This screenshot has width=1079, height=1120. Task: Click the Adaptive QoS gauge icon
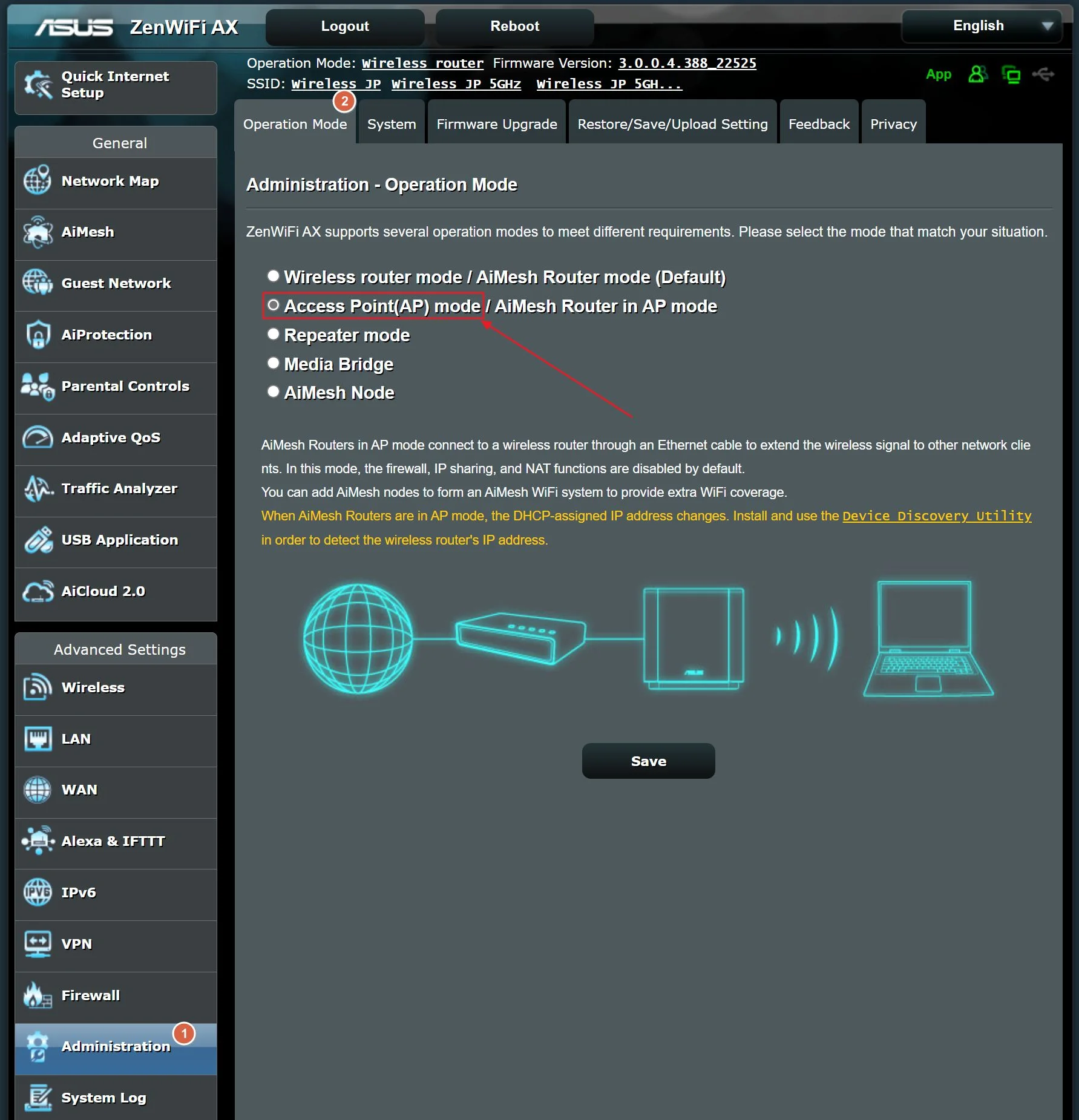click(x=38, y=437)
